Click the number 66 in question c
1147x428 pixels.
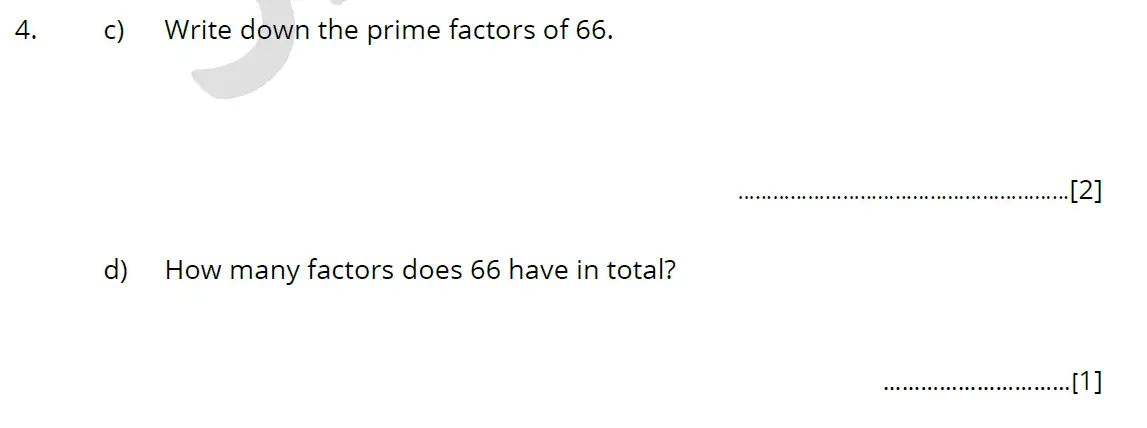click(592, 31)
